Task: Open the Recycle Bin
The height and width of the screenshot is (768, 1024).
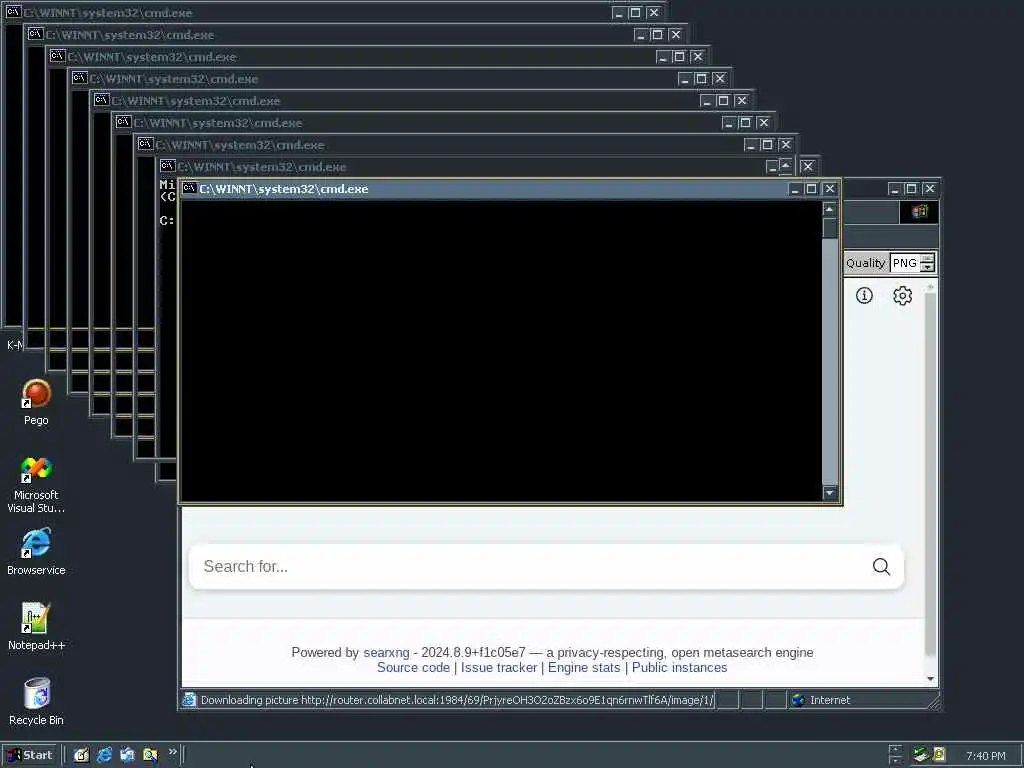Action: 36,701
